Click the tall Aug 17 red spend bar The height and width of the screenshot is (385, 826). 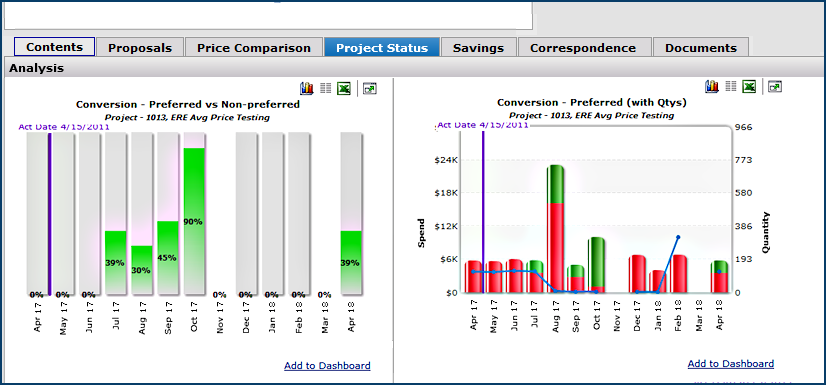point(555,248)
